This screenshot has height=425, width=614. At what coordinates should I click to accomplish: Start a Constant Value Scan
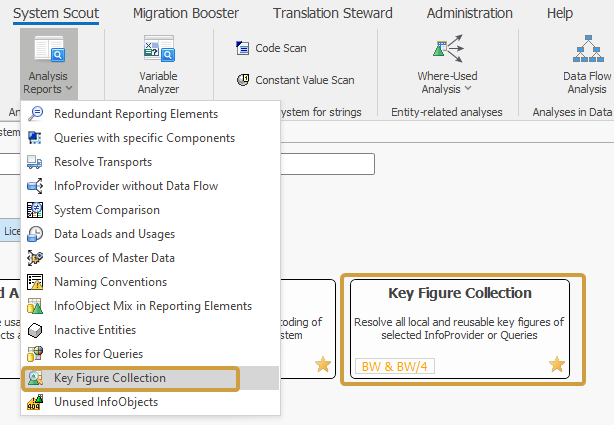[x=294, y=80]
